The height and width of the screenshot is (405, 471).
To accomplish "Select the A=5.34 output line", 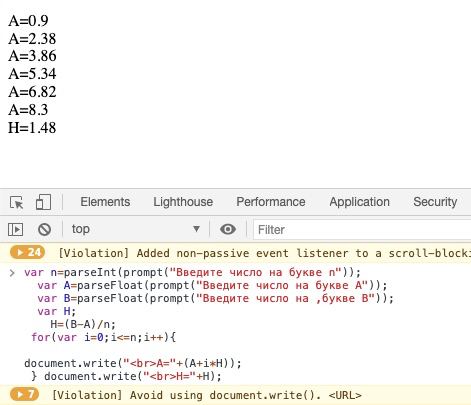I will [x=32, y=74].
